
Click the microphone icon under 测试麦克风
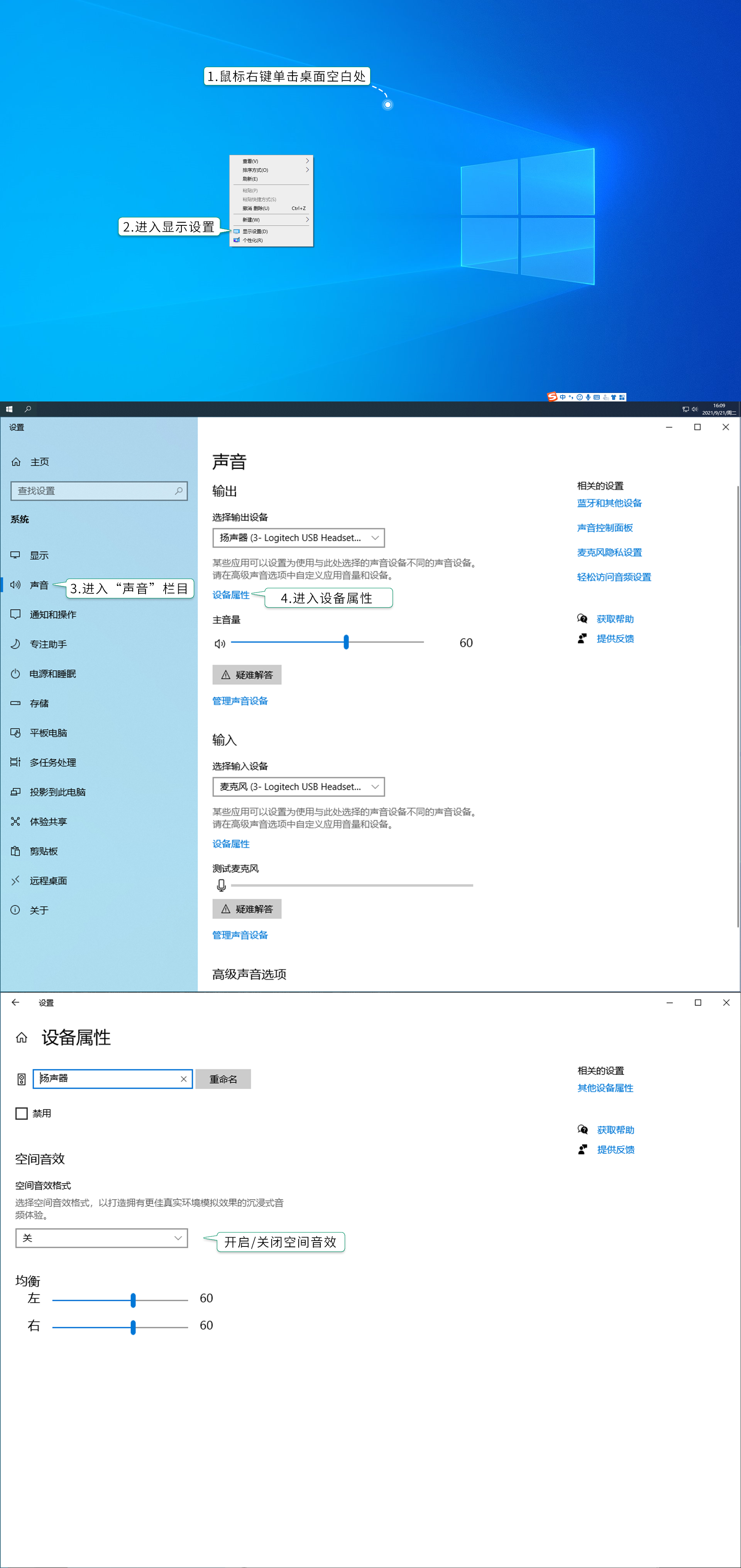(x=222, y=885)
